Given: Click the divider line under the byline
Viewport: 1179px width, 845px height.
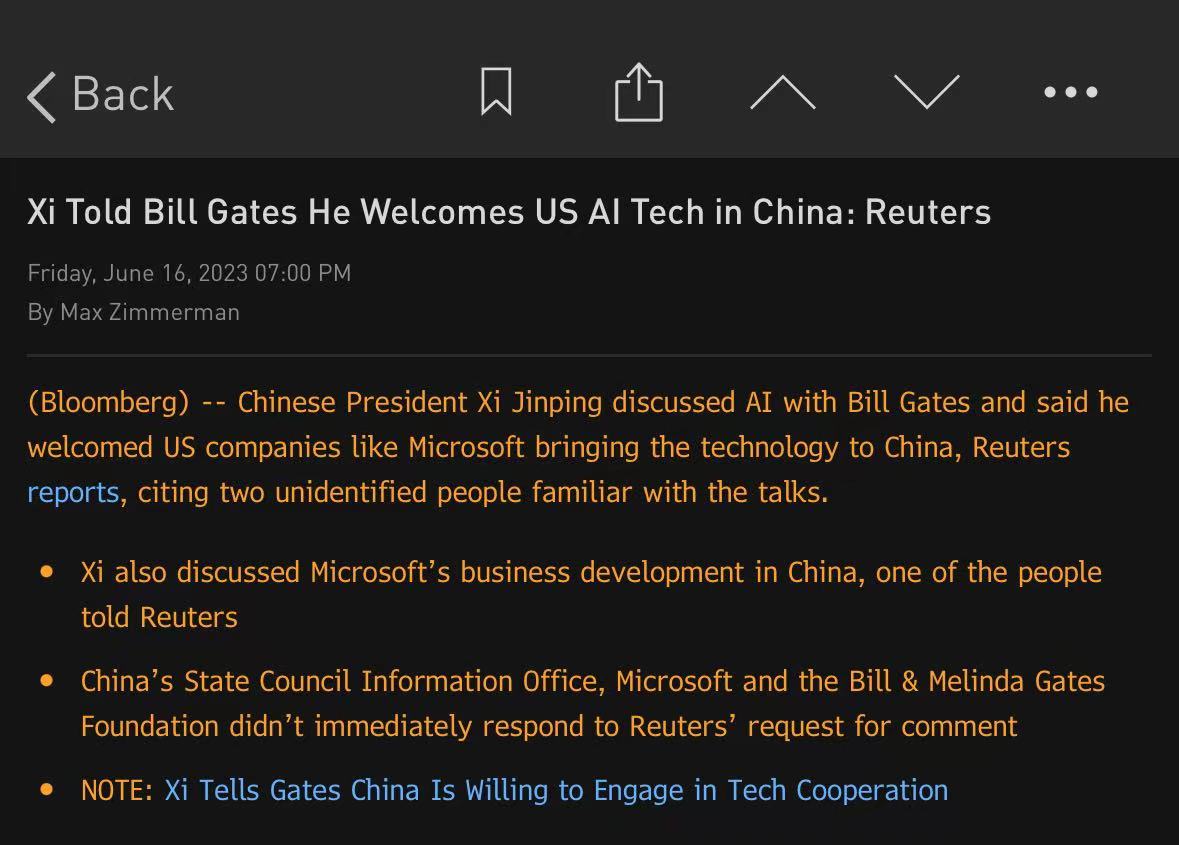Looking at the screenshot, I should (589, 355).
